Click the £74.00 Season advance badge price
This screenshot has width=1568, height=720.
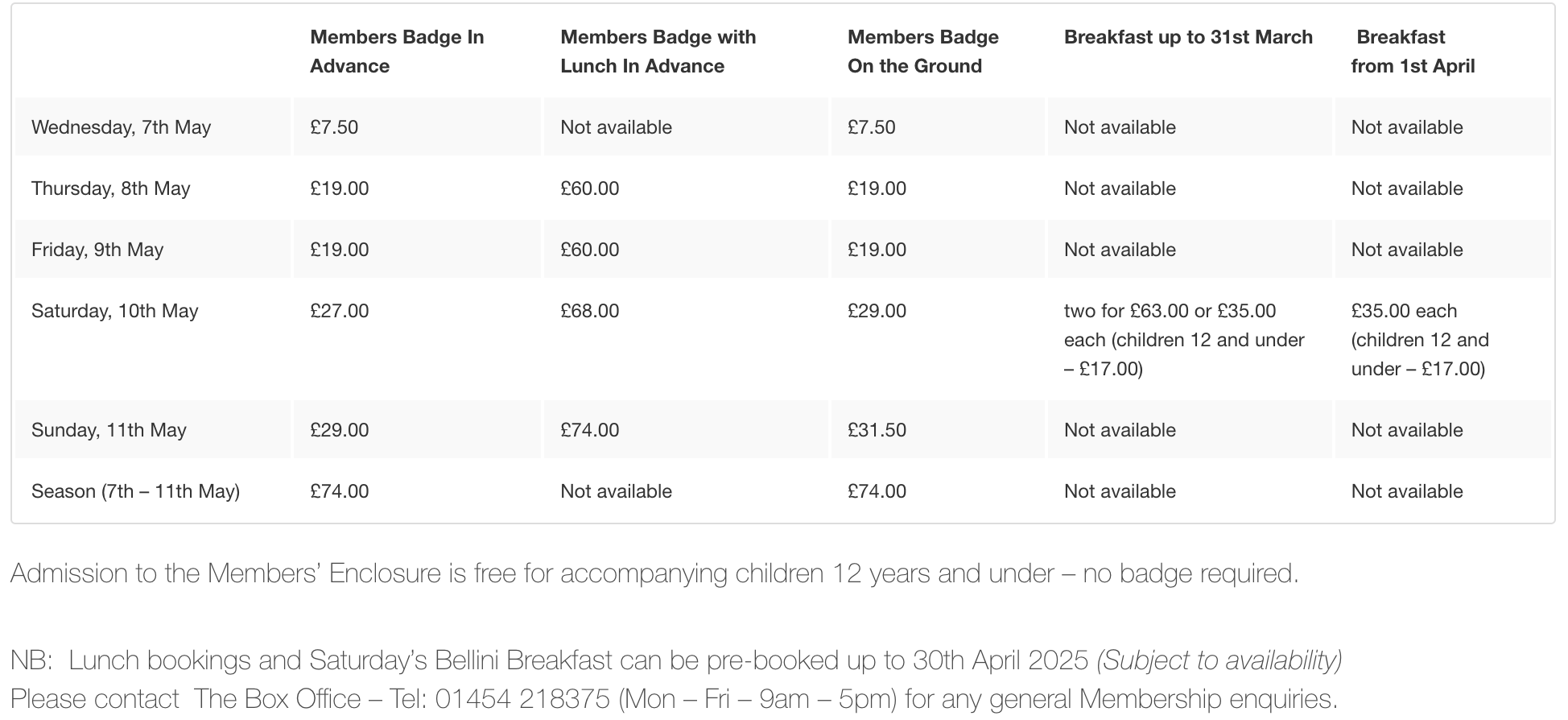click(x=339, y=491)
